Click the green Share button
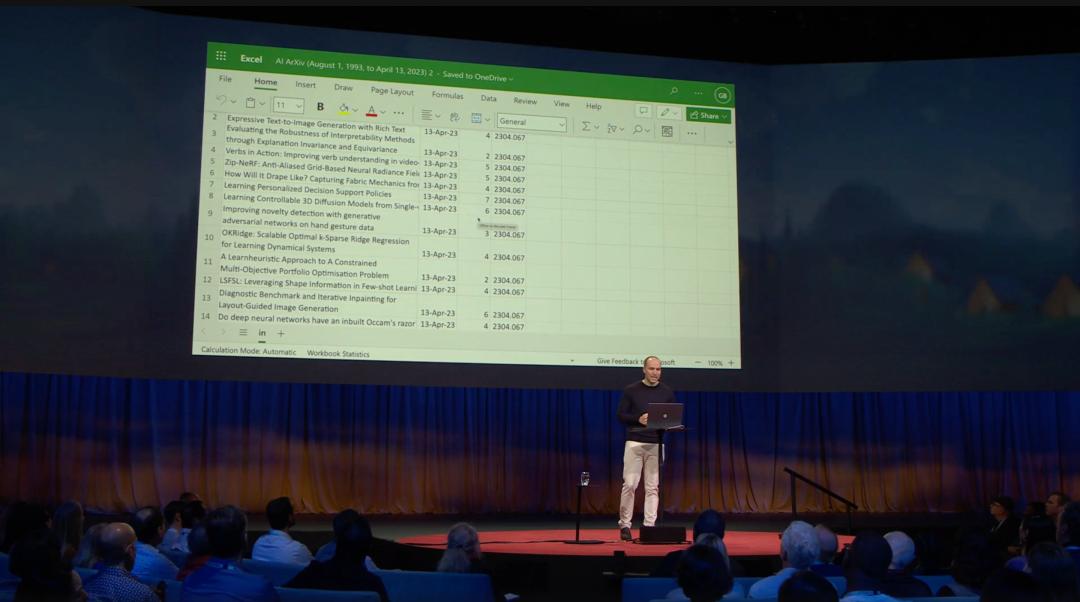 (x=708, y=115)
